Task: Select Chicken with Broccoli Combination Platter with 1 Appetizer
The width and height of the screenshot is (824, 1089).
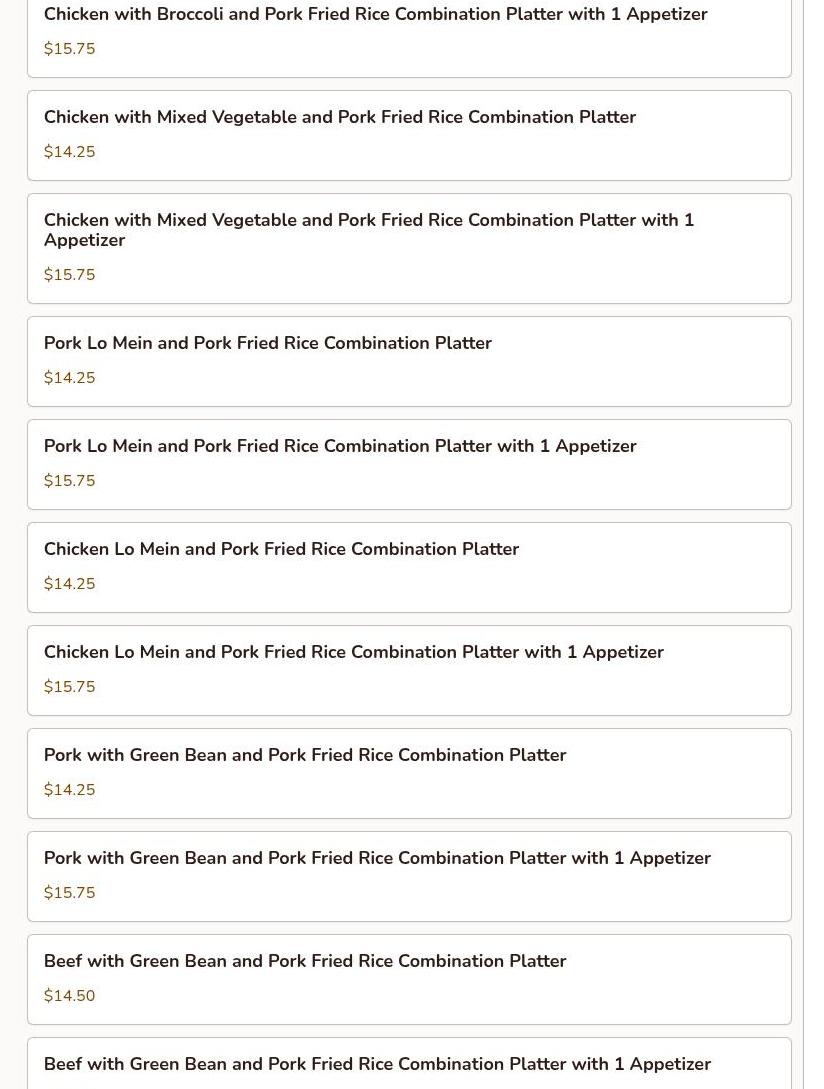Action: [375, 15]
